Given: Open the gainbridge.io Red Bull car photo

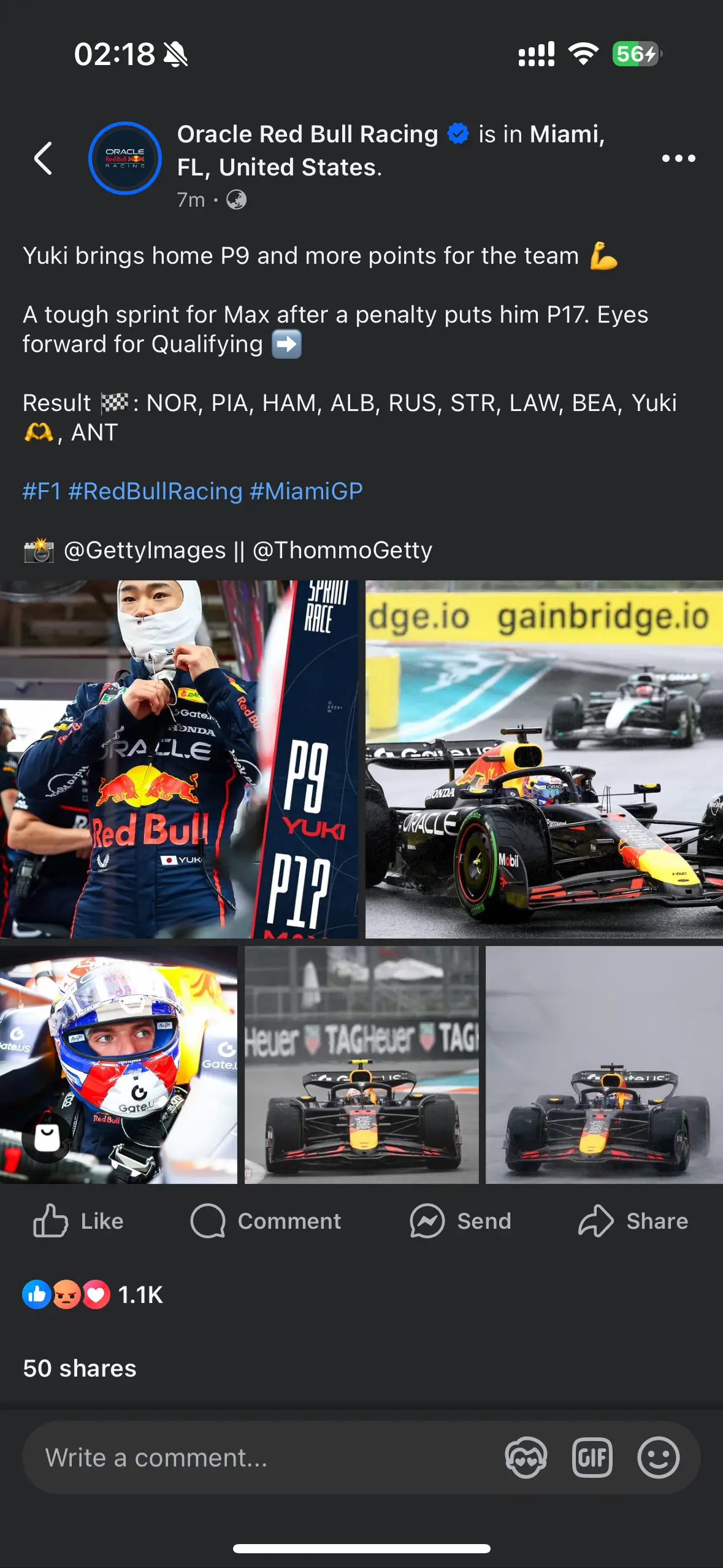Looking at the screenshot, I should pyautogui.click(x=544, y=759).
